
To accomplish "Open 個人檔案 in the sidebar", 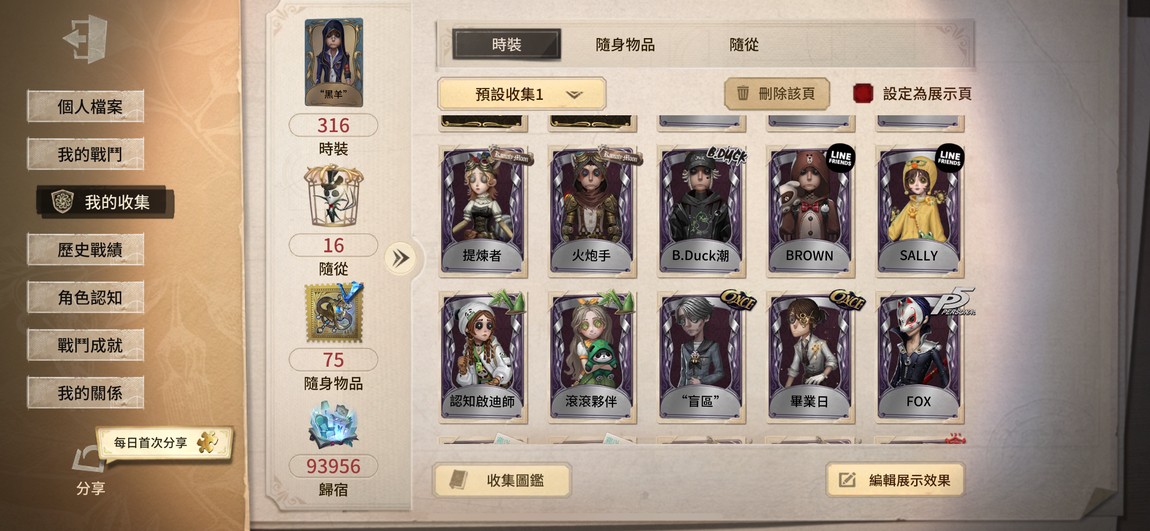I will (86, 106).
